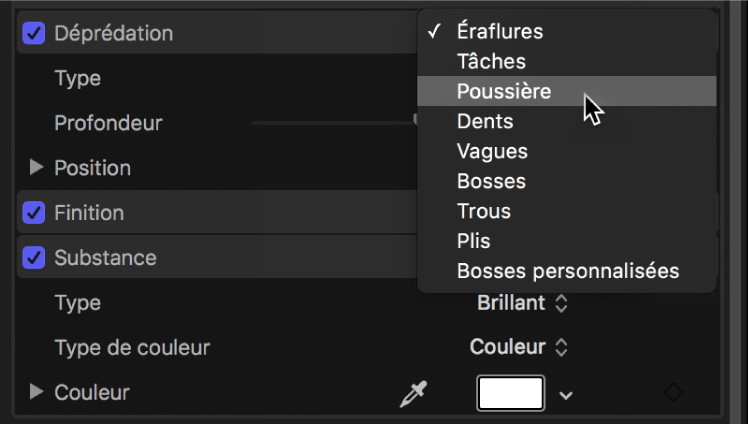748x425 pixels.
Task: Expand the Couleur disclosure triangle
Action: [37, 392]
